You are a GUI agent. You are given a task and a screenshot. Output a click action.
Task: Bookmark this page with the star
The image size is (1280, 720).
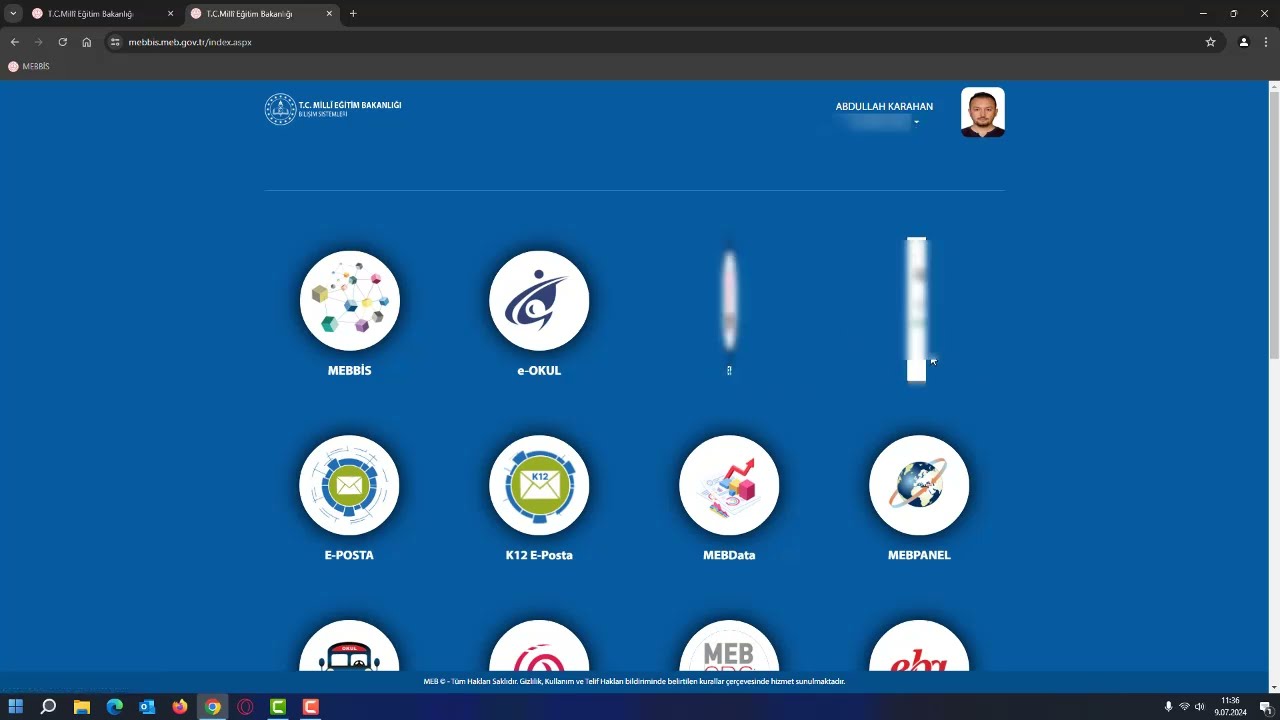coord(1210,42)
